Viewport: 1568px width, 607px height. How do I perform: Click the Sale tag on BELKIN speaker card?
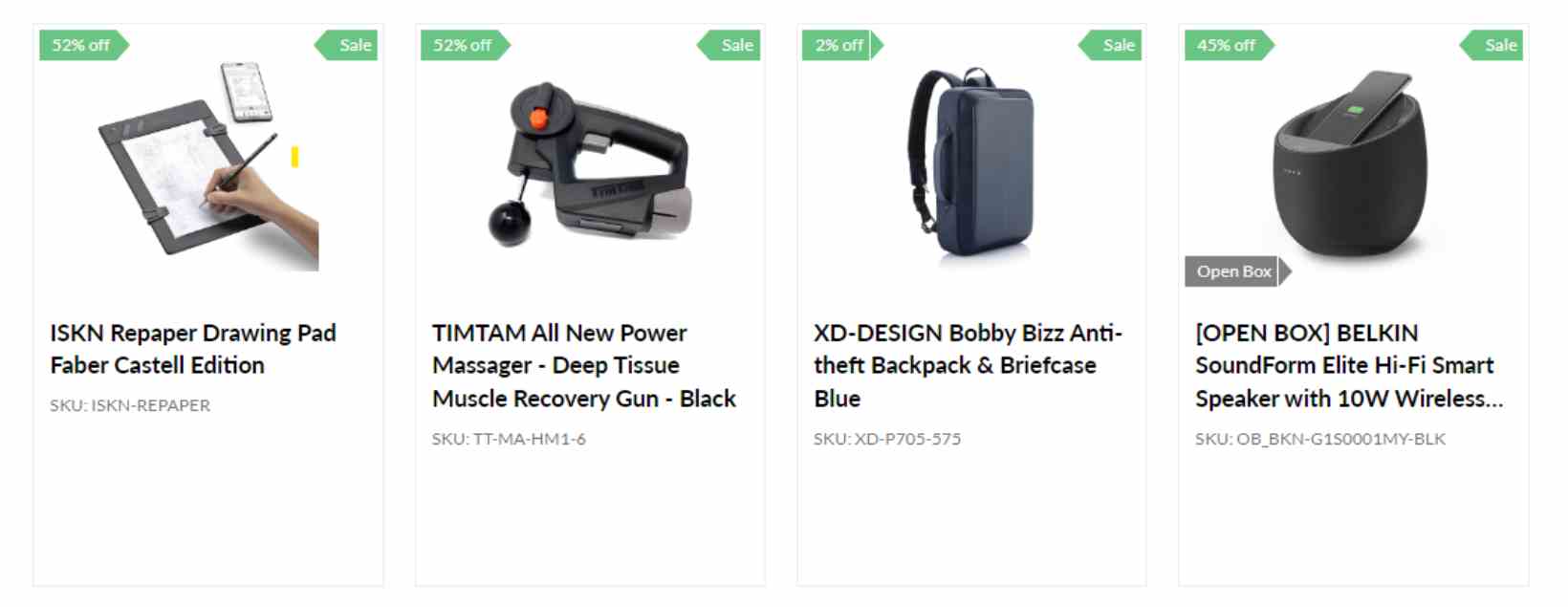(x=1492, y=45)
